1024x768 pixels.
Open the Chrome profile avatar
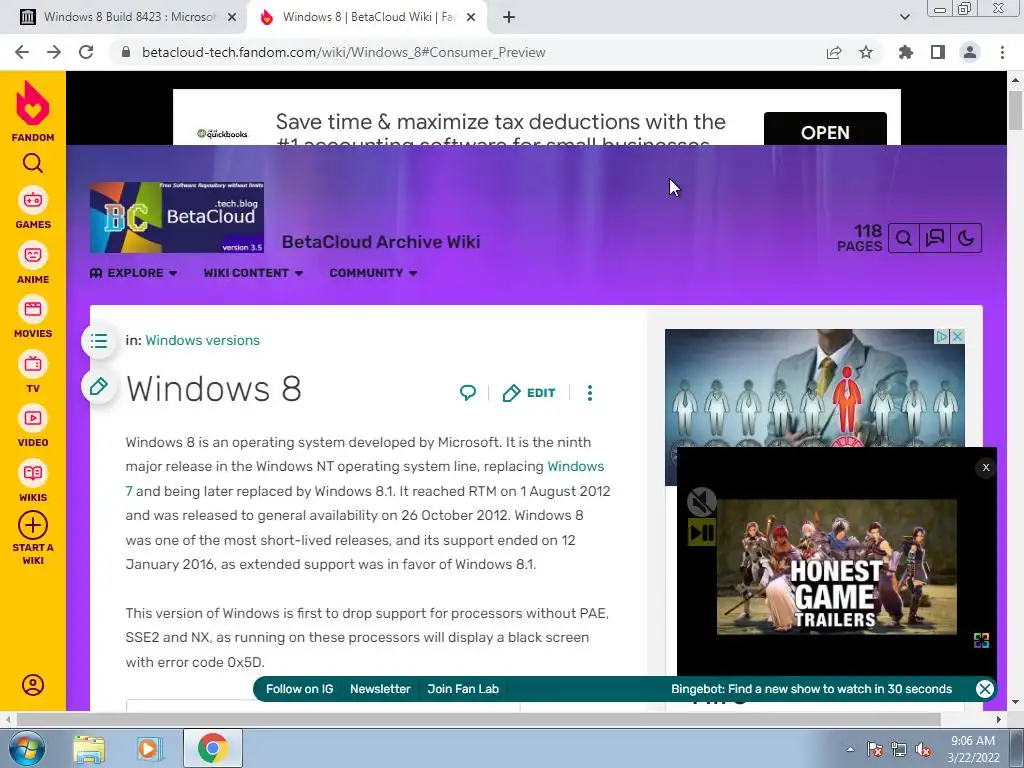(x=970, y=52)
